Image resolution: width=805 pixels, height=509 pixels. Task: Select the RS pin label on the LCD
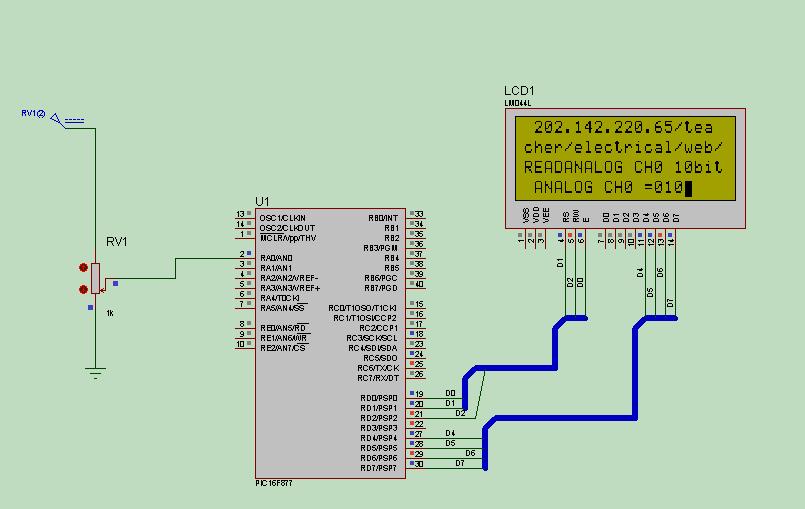pos(566,217)
